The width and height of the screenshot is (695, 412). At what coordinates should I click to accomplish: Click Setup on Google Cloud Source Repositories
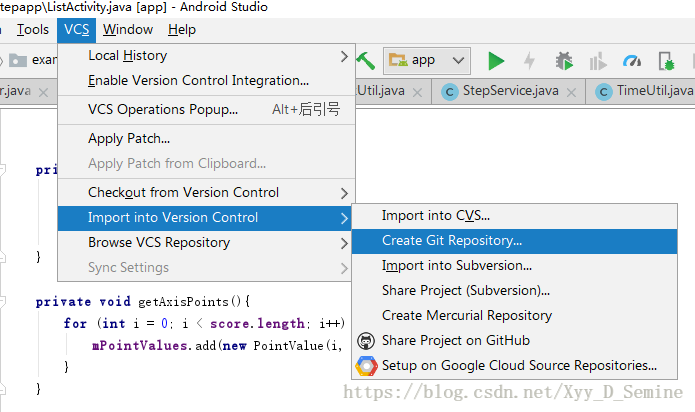click(519, 366)
